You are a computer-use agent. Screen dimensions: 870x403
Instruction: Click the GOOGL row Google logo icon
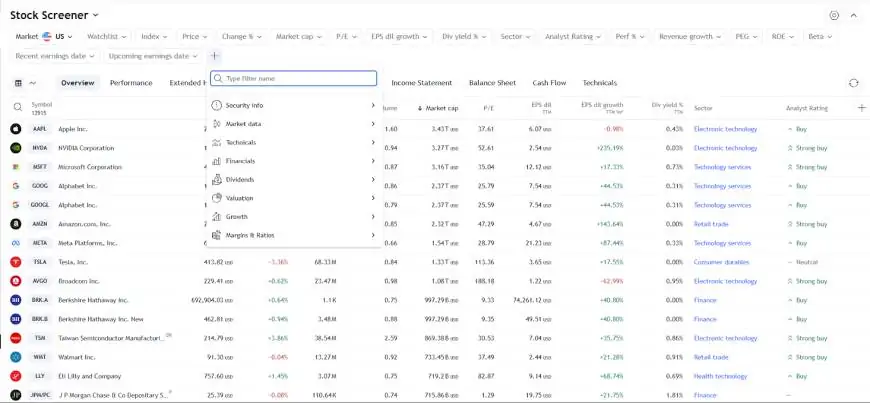click(x=16, y=205)
